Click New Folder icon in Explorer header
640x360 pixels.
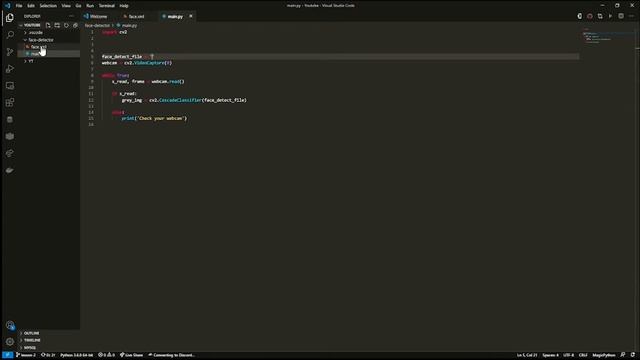pyautogui.click(x=57, y=25)
